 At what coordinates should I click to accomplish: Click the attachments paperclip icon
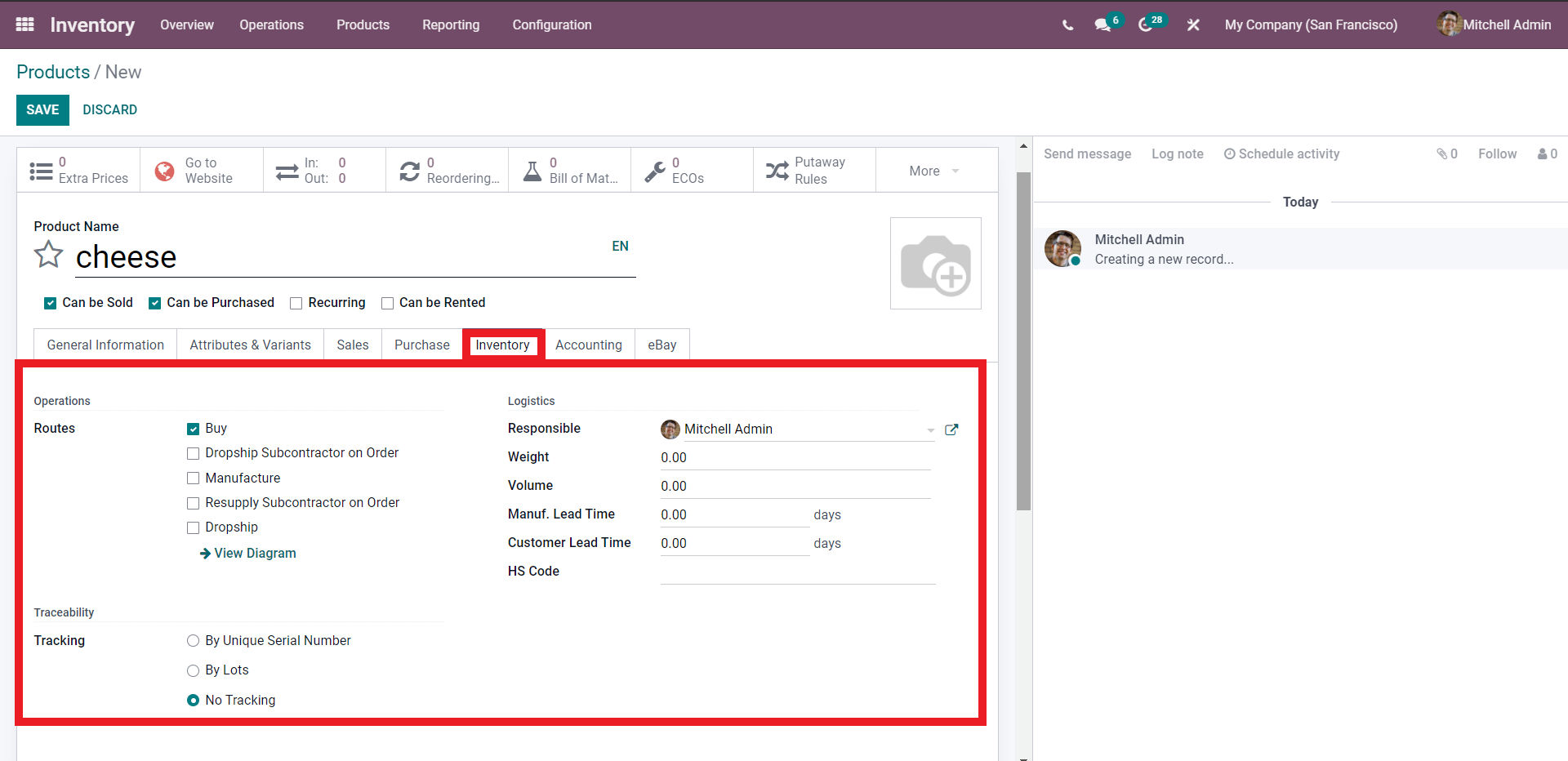click(1442, 154)
